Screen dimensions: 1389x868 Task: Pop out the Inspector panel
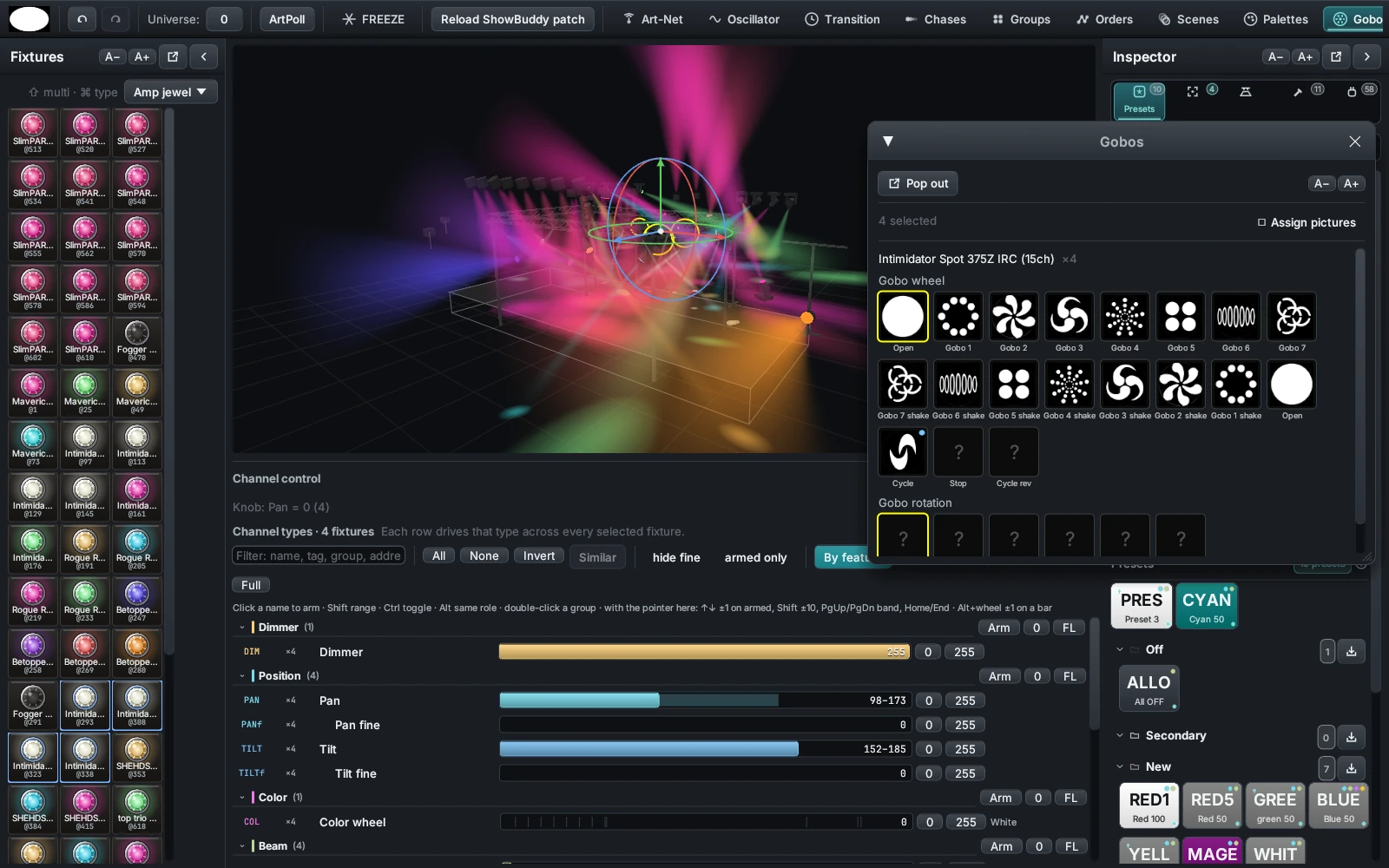click(x=1336, y=56)
